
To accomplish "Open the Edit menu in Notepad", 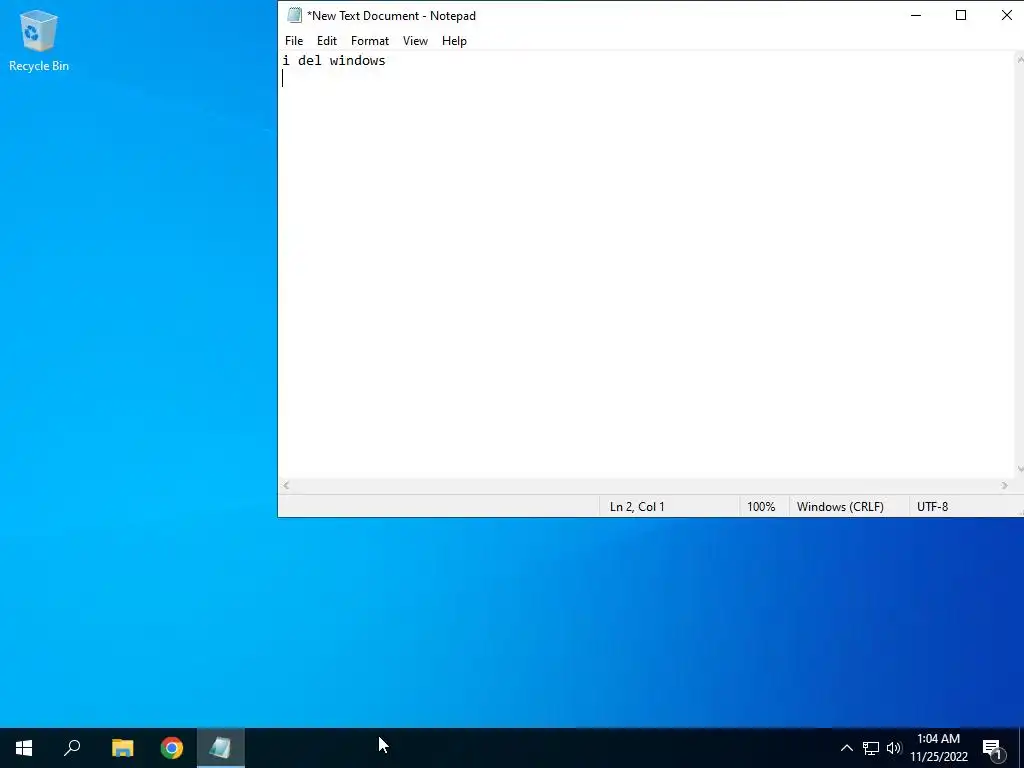I will coord(327,40).
